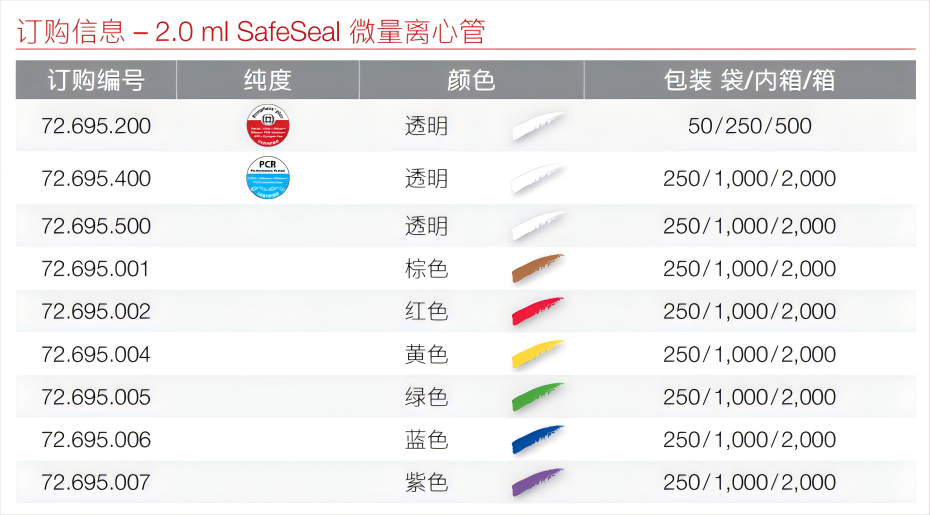Click order number 72.695.001
The image size is (930, 515).
[x=96, y=269]
